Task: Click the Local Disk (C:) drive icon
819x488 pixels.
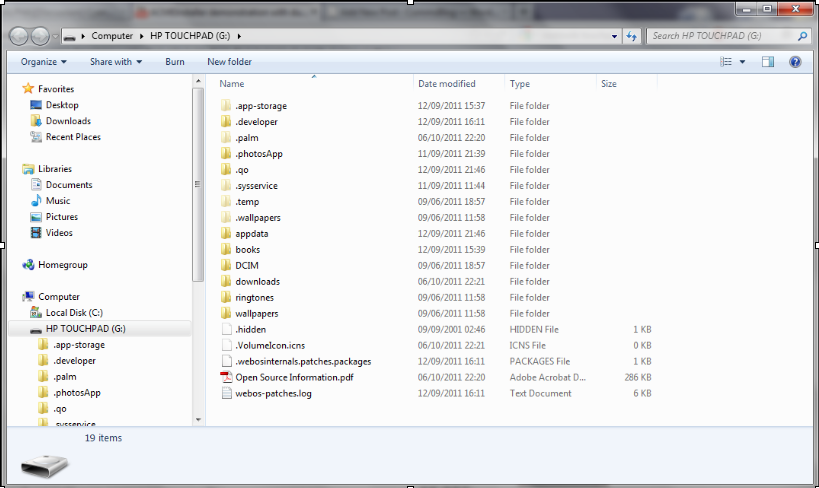Action: (x=36, y=312)
